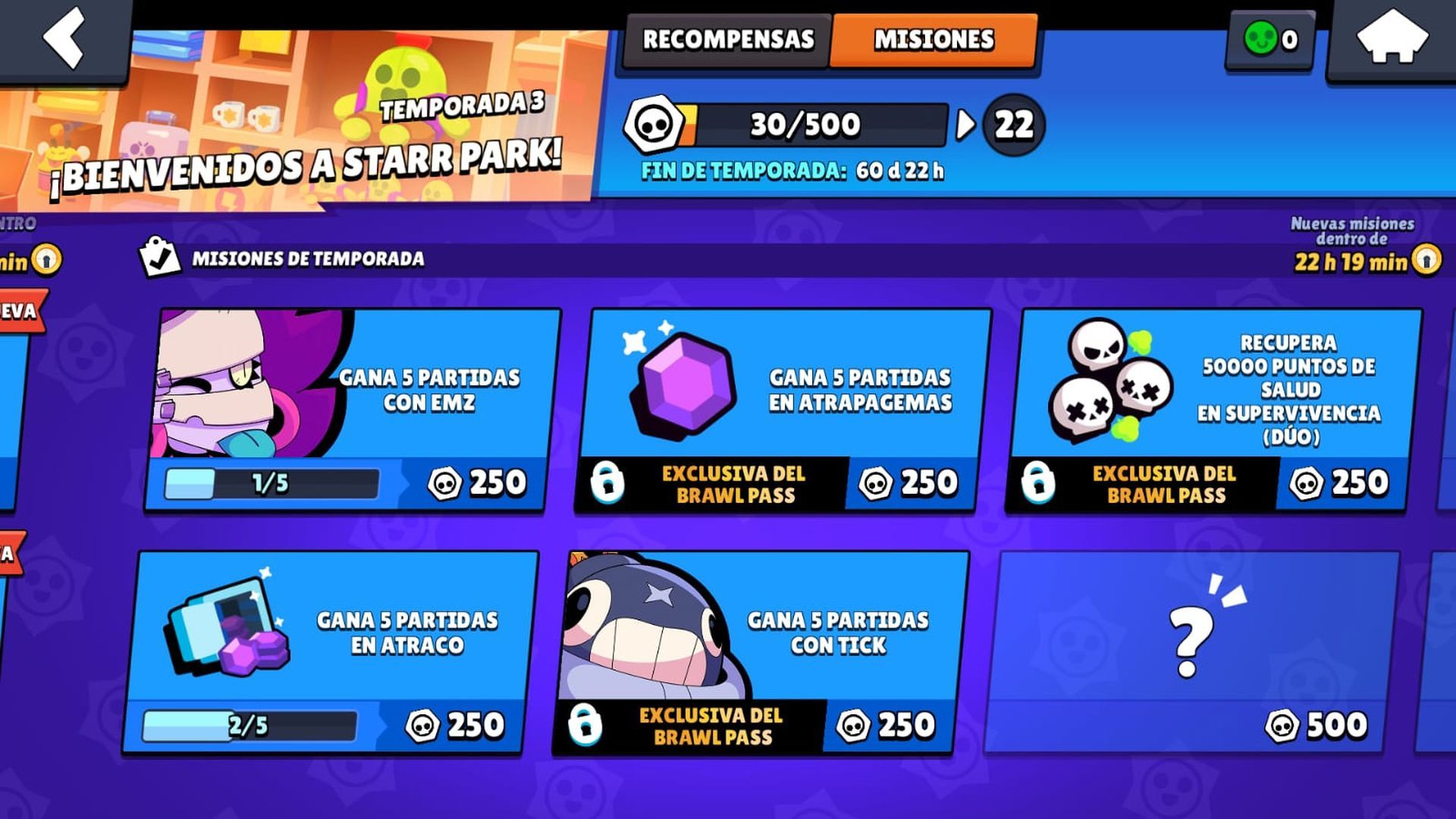Tap the padlock on the Atrapagemas mission
1456x819 pixels.
pos(607,482)
